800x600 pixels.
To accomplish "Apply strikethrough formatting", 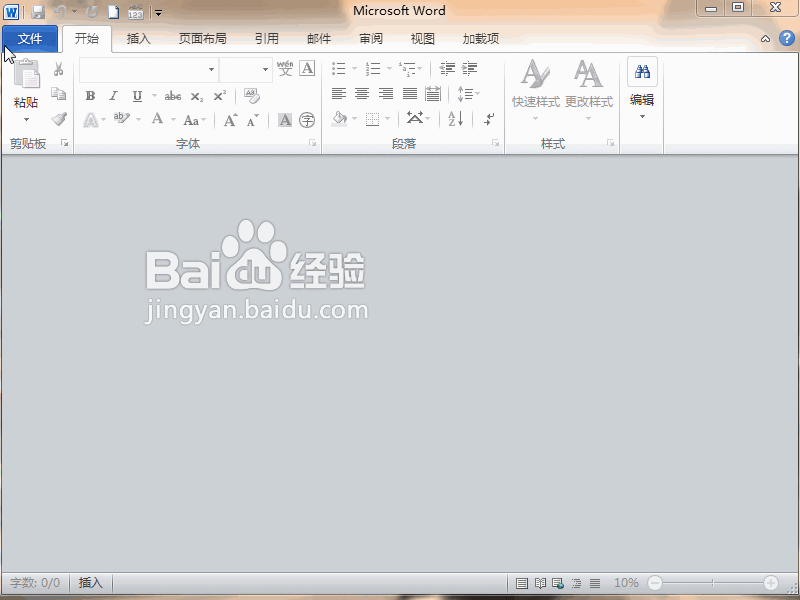I will (x=172, y=96).
